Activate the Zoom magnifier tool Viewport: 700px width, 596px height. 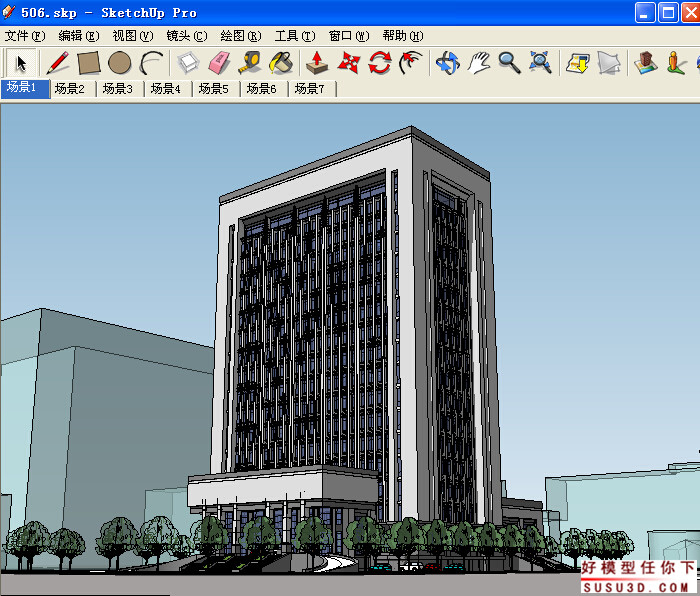(x=509, y=63)
